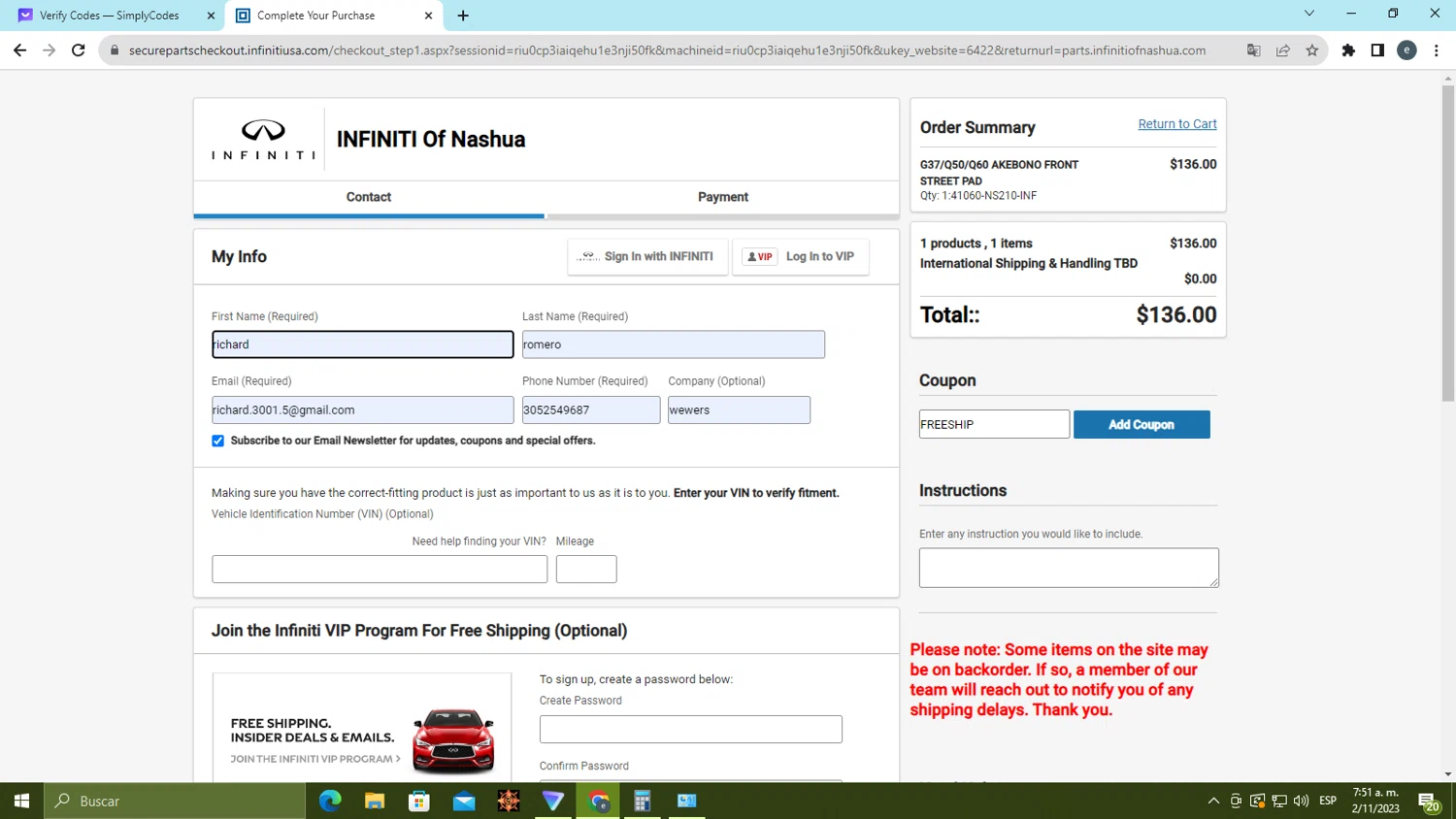Open Chrome from the taskbar

(x=599, y=801)
